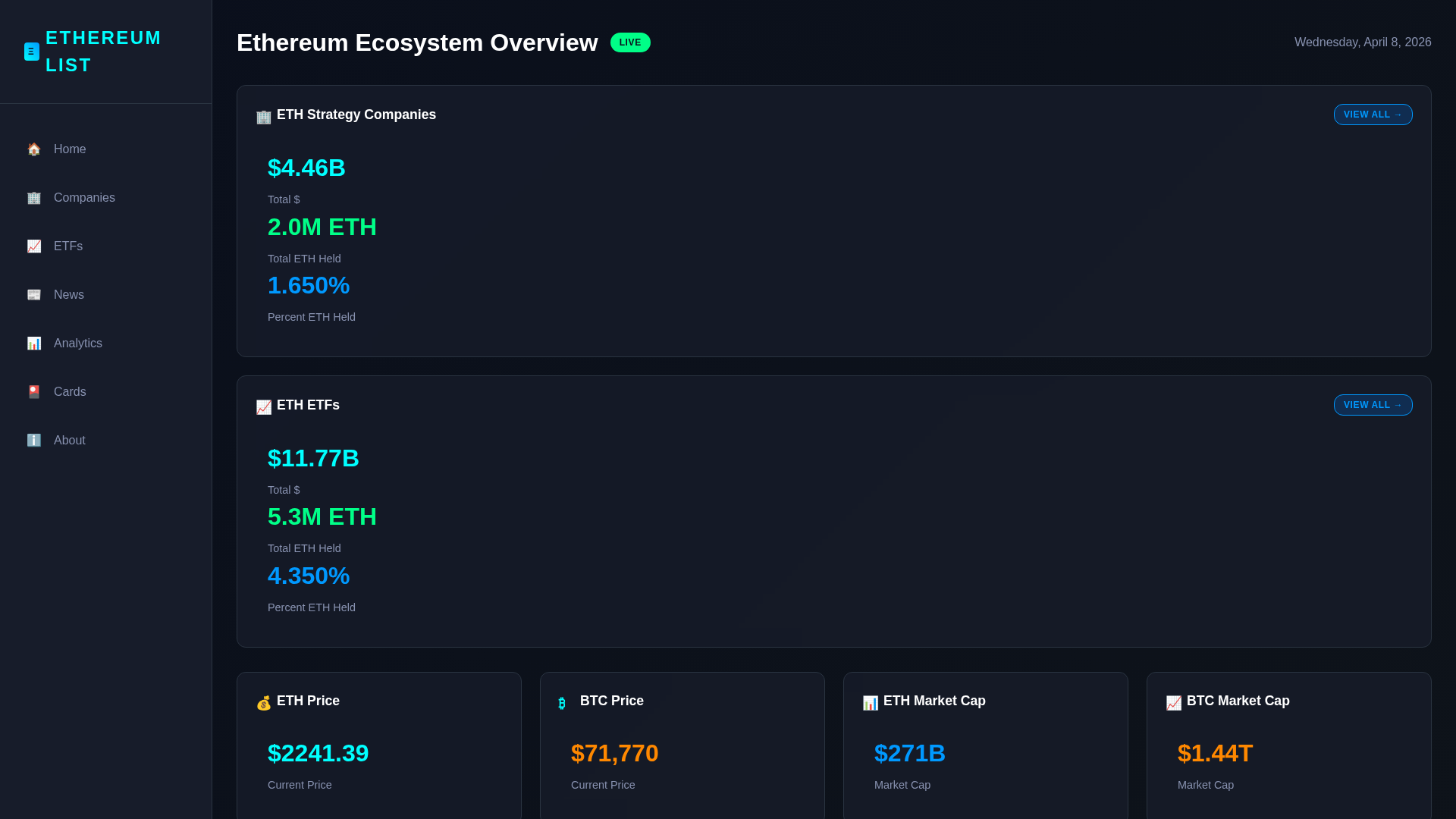This screenshot has height=819, width=1456.
Task: Click the $4.46B total value figure
Action: pyautogui.click(x=306, y=168)
